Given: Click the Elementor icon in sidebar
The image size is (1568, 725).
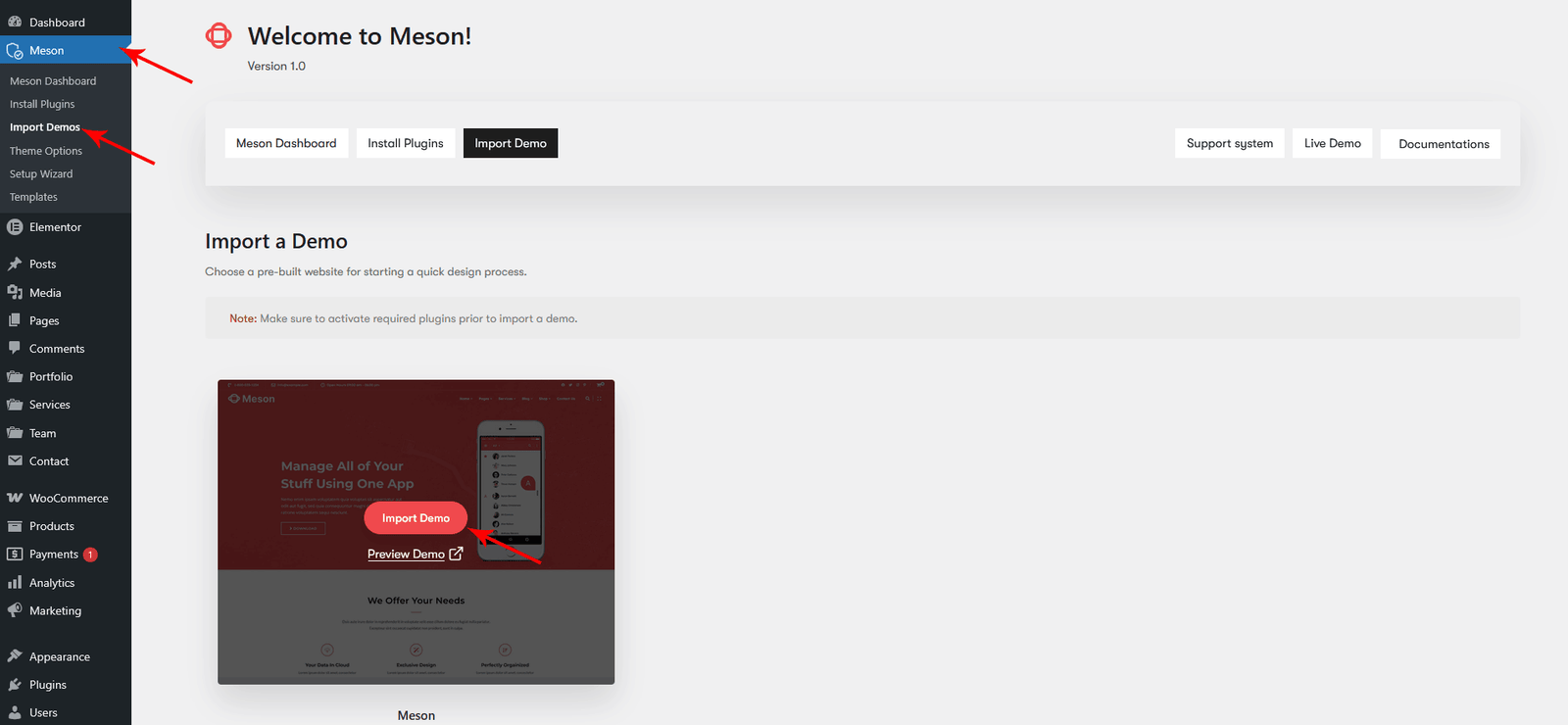Looking at the screenshot, I should point(15,227).
